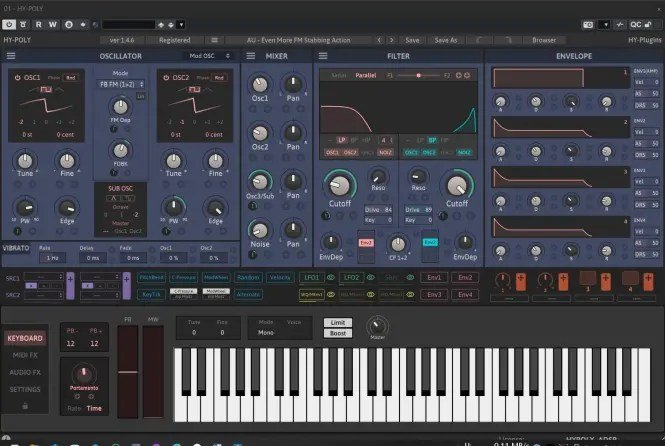665x446 pixels.
Task: Adjust the F1–F2 filter balance slider
Action: tap(418, 75)
